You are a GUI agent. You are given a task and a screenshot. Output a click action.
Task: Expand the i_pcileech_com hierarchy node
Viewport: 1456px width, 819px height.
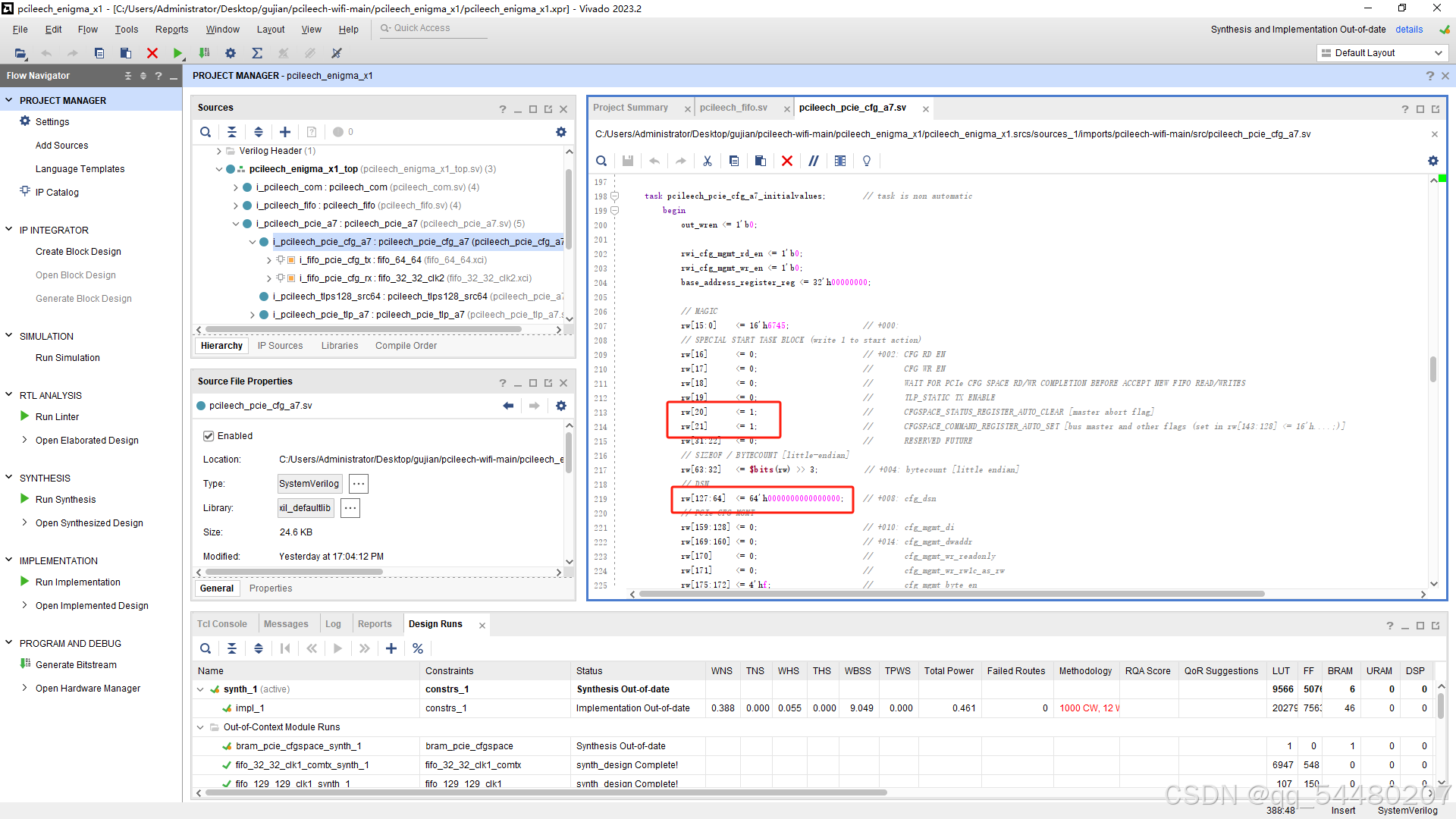(x=236, y=187)
